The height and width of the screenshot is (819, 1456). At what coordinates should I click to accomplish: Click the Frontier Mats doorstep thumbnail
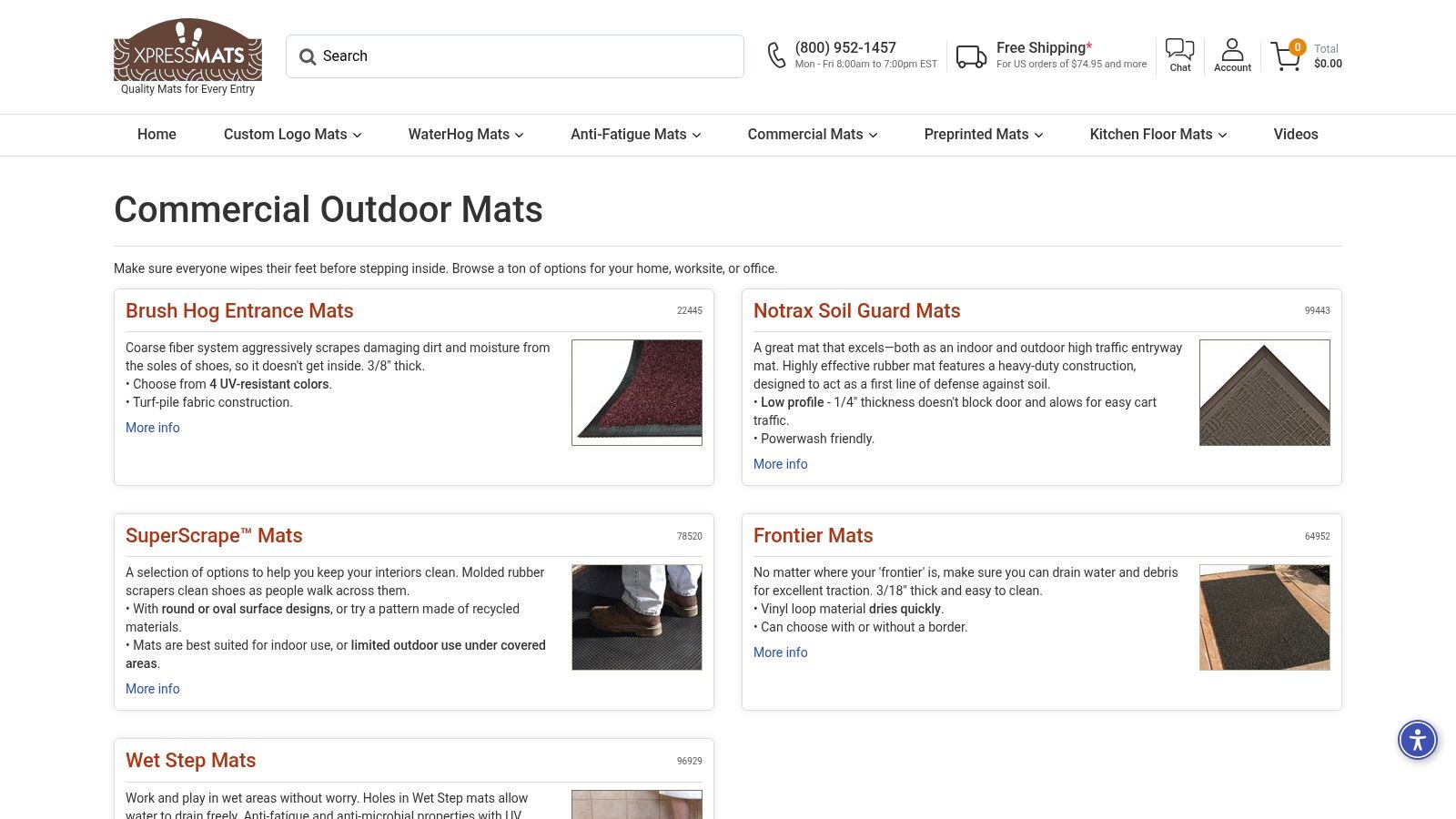point(1265,617)
